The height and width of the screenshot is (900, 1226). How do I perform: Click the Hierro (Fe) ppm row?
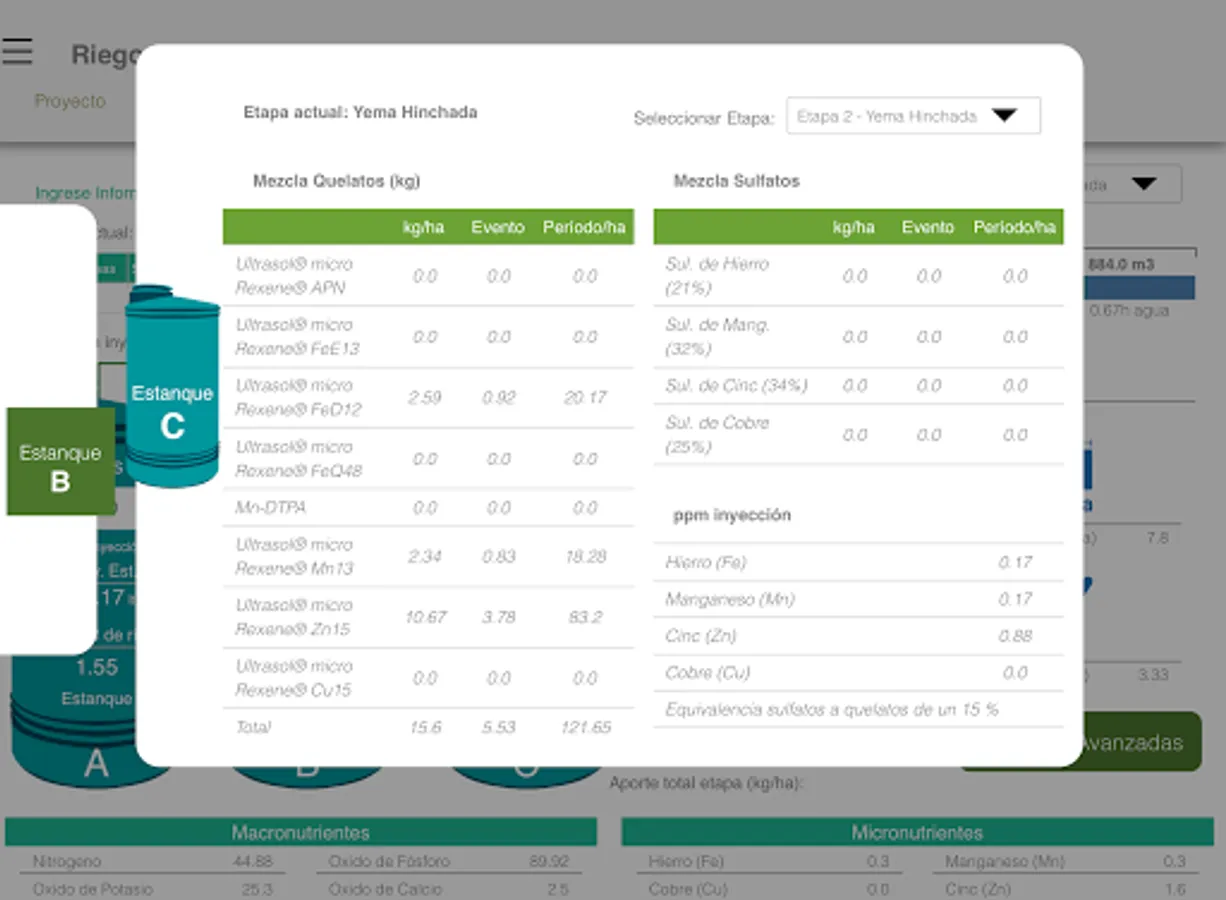coord(858,562)
